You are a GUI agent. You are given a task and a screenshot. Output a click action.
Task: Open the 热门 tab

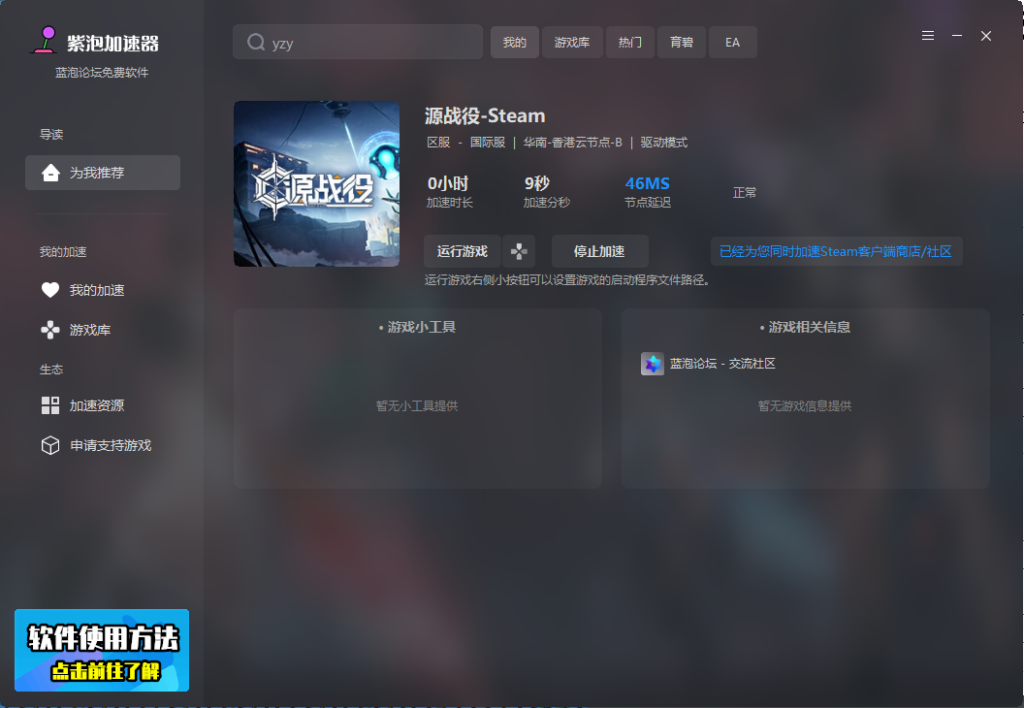[630, 42]
